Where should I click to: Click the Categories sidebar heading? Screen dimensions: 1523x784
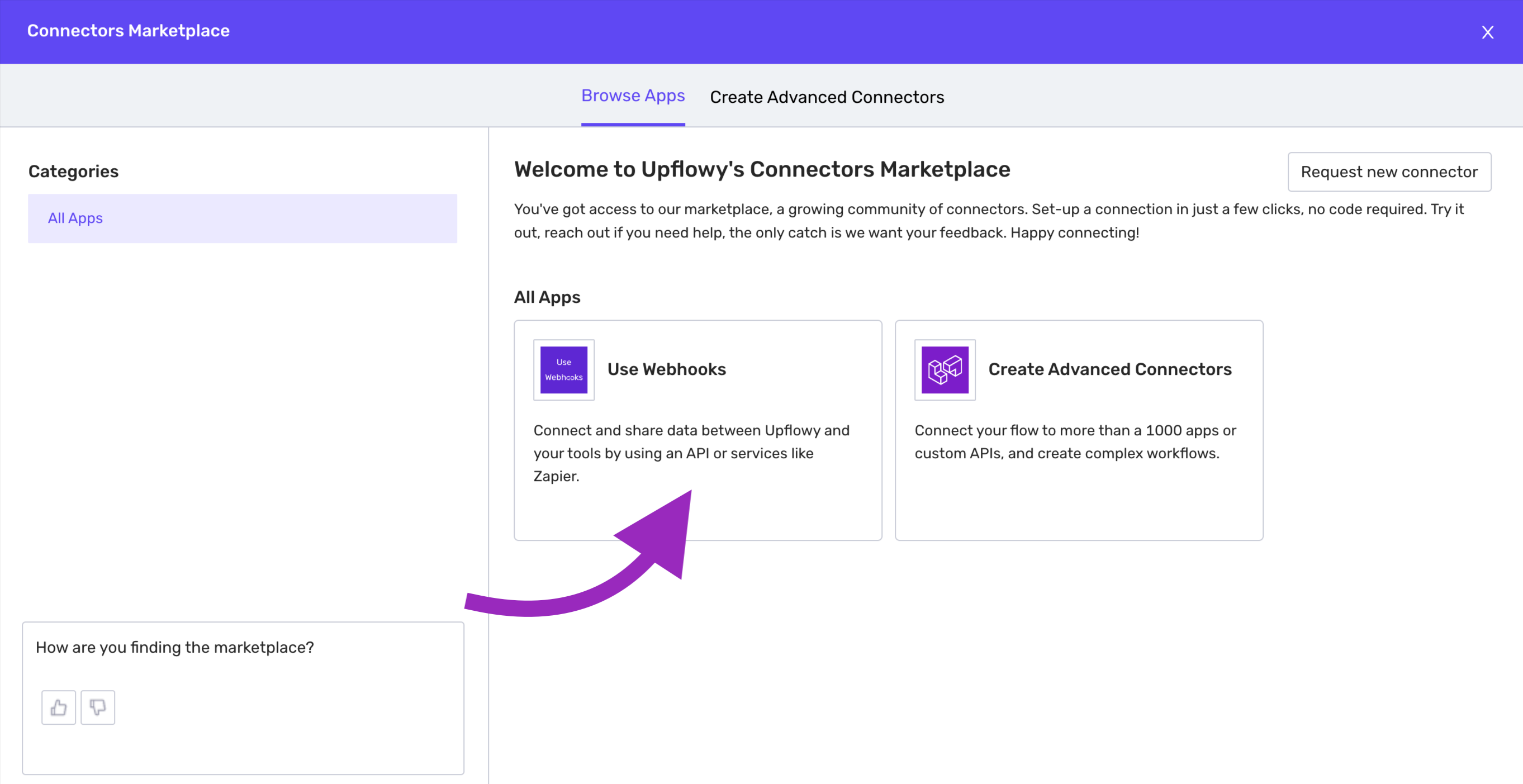coord(73,172)
